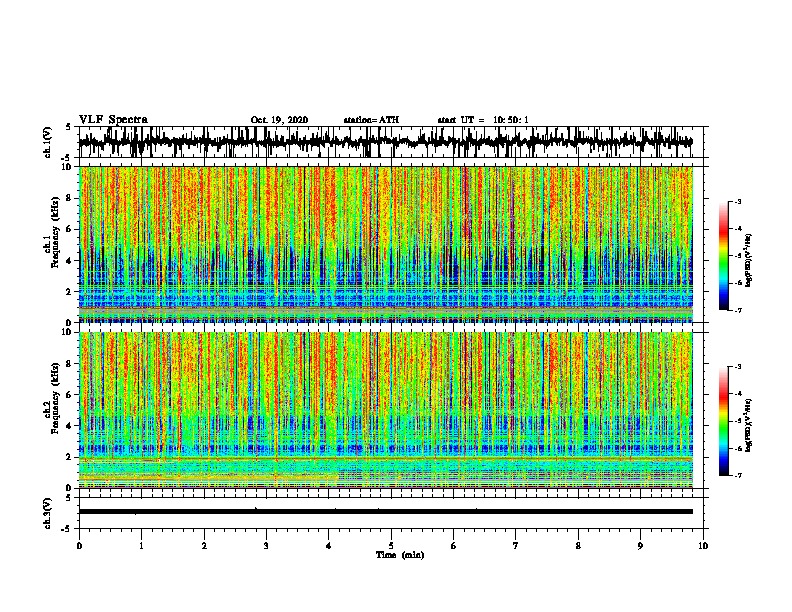Click time axis tick label "9"
Screen dimensions: 792x612
[x=640, y=546]
